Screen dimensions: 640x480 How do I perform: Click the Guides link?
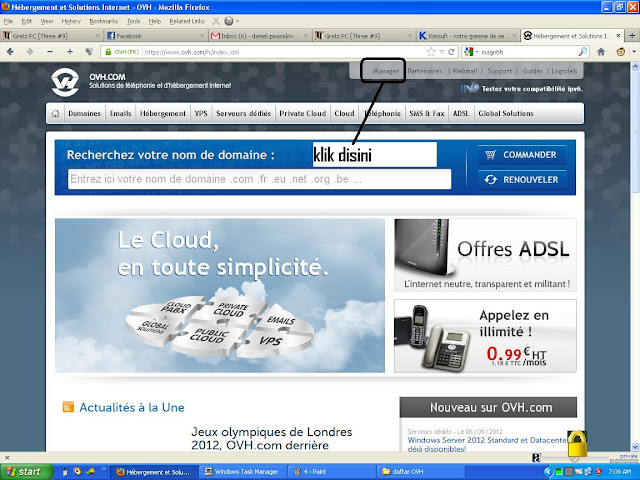[533, 71]
